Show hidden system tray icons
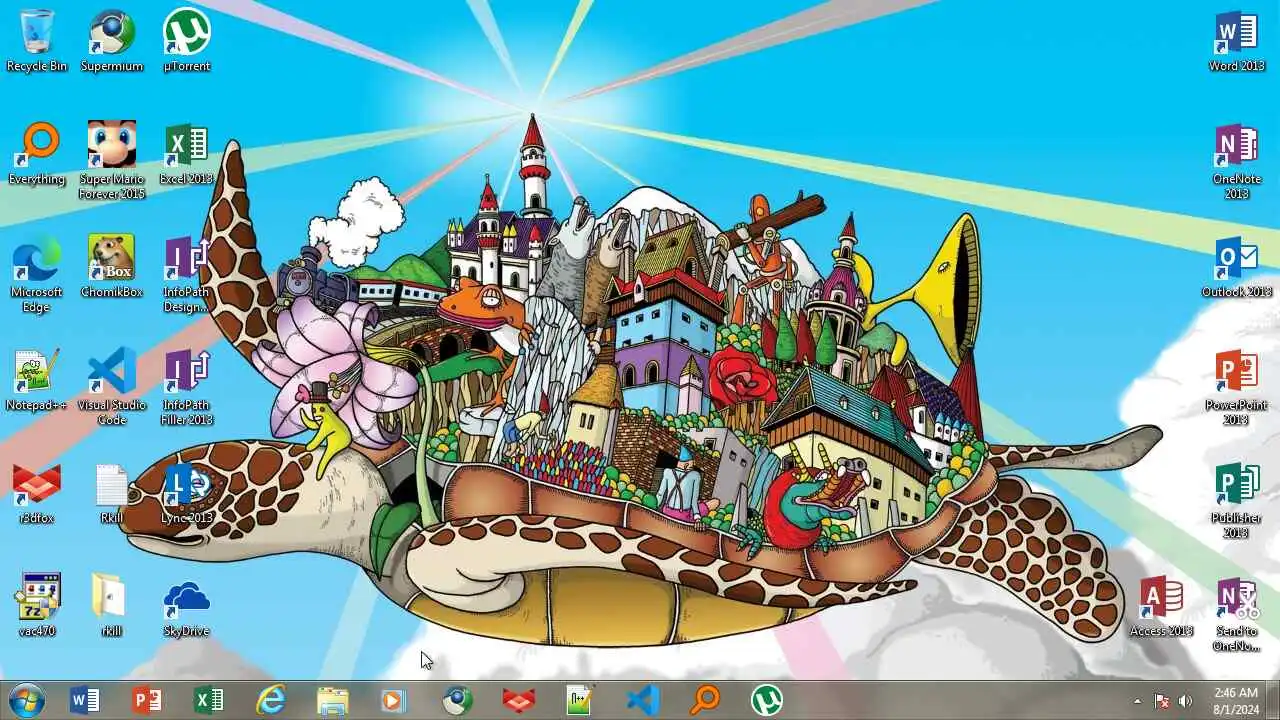Screen dimensions: 1280x720 [x=1137, y=701]
